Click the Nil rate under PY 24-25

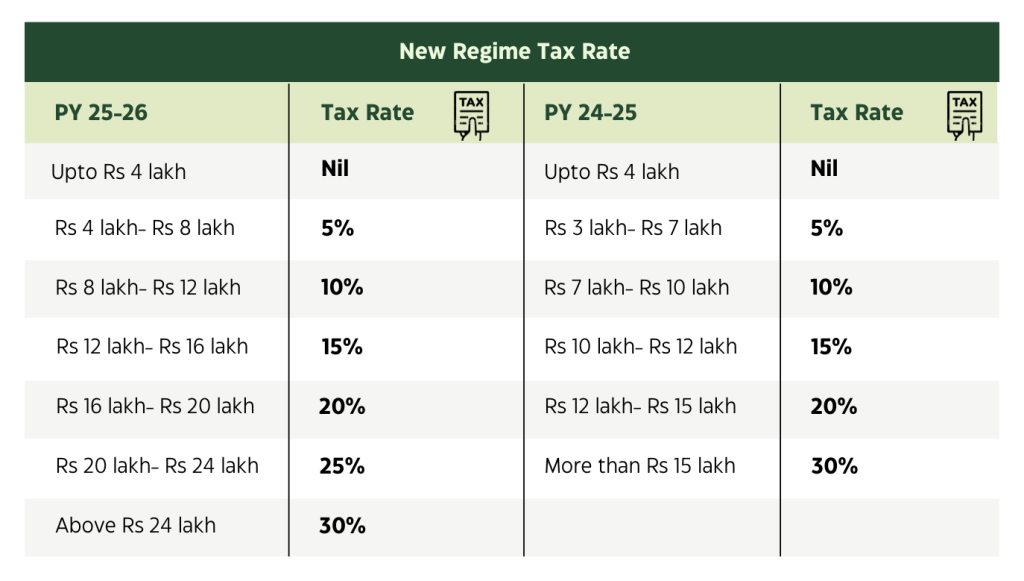point(824,169)
